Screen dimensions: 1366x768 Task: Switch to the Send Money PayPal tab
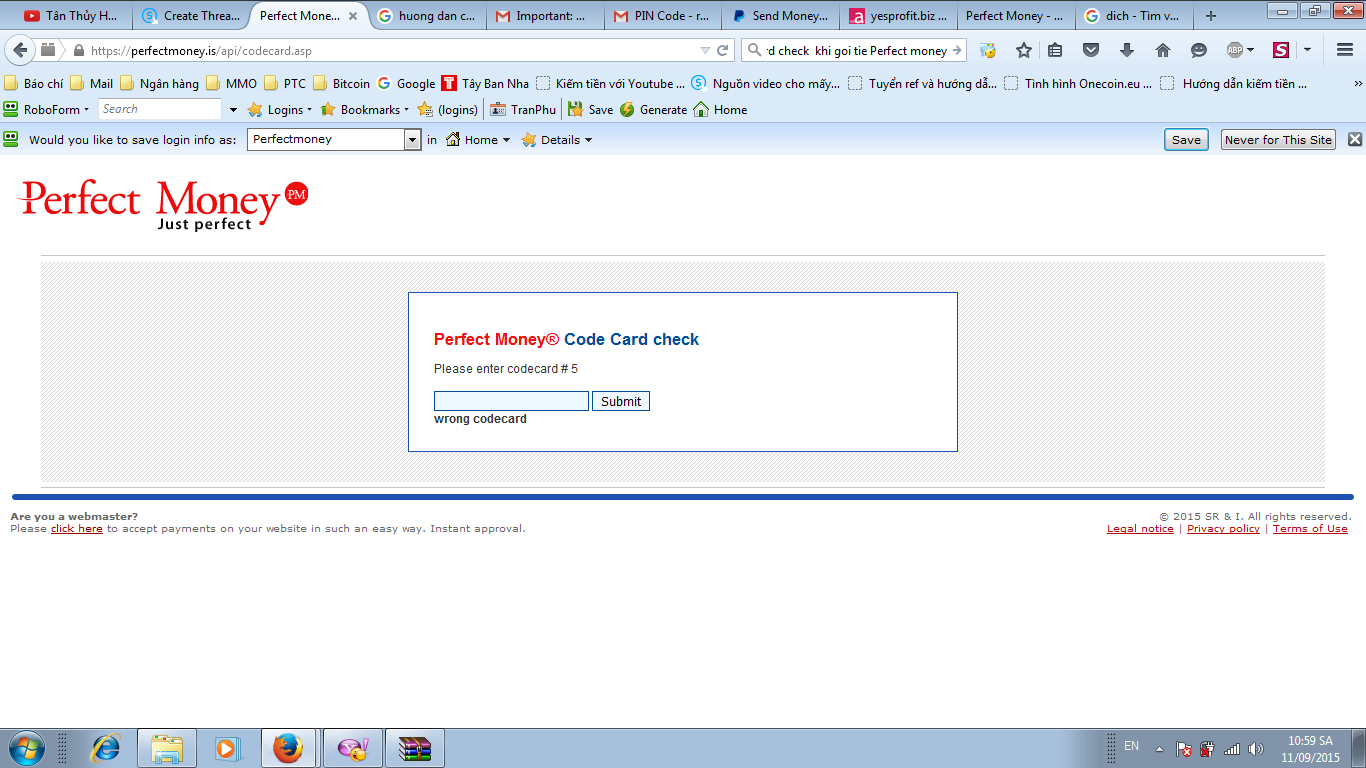(x=780, y=16)
